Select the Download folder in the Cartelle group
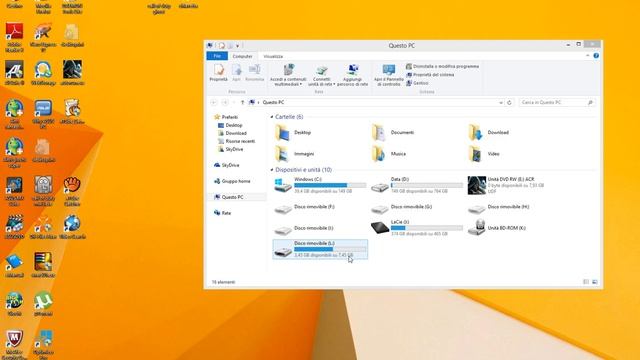The width and height of the screenshot is (640, 360). [489, 133]
